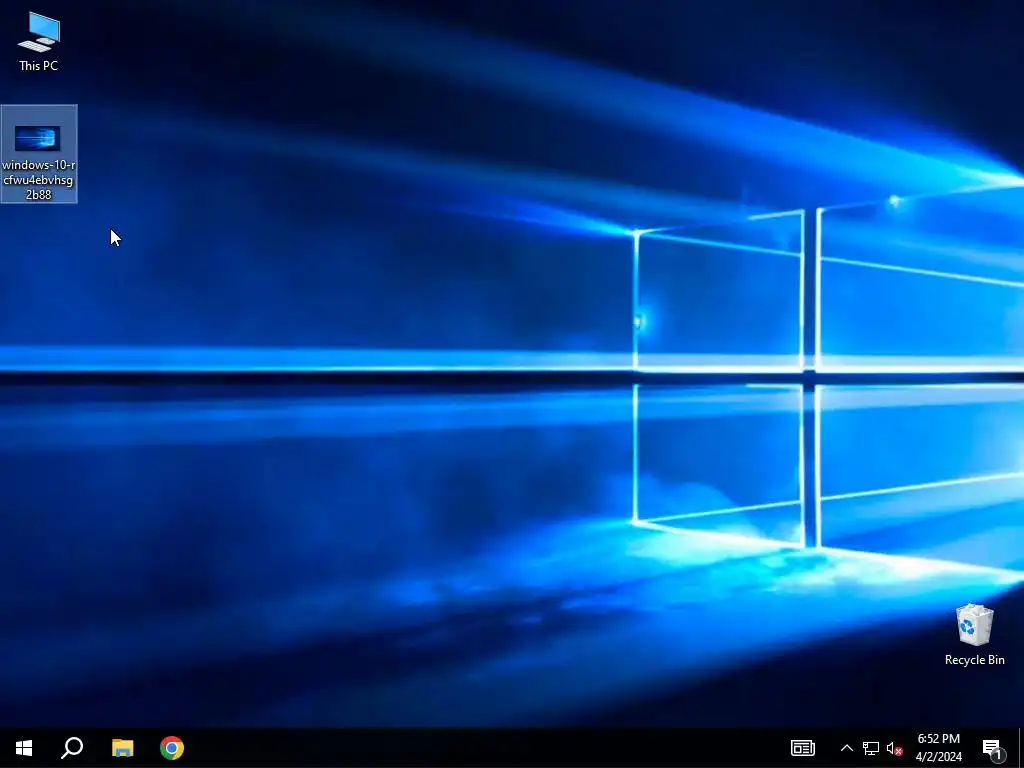Select the This PC desktop icon
The image size is (1024, 768).
coord(39,40)
